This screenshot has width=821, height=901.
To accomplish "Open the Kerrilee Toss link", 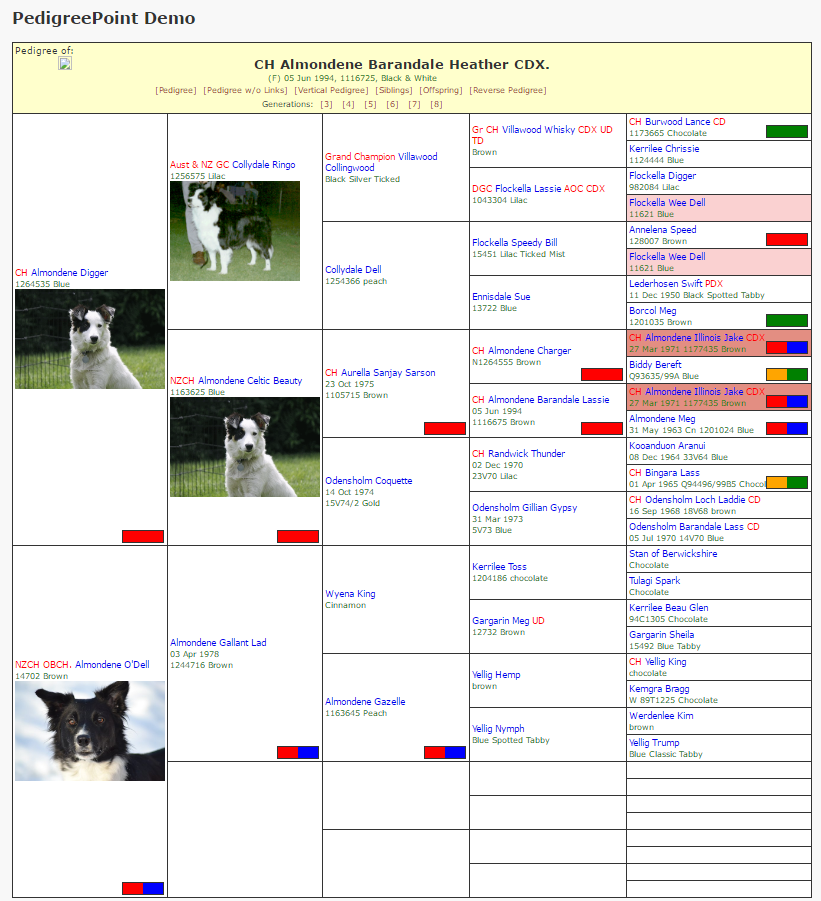I will [499, 567].
